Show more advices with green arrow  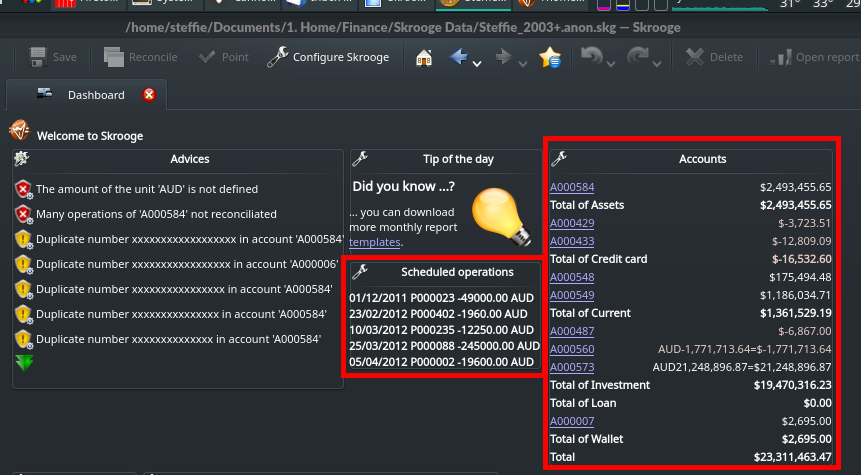[24, 363]
